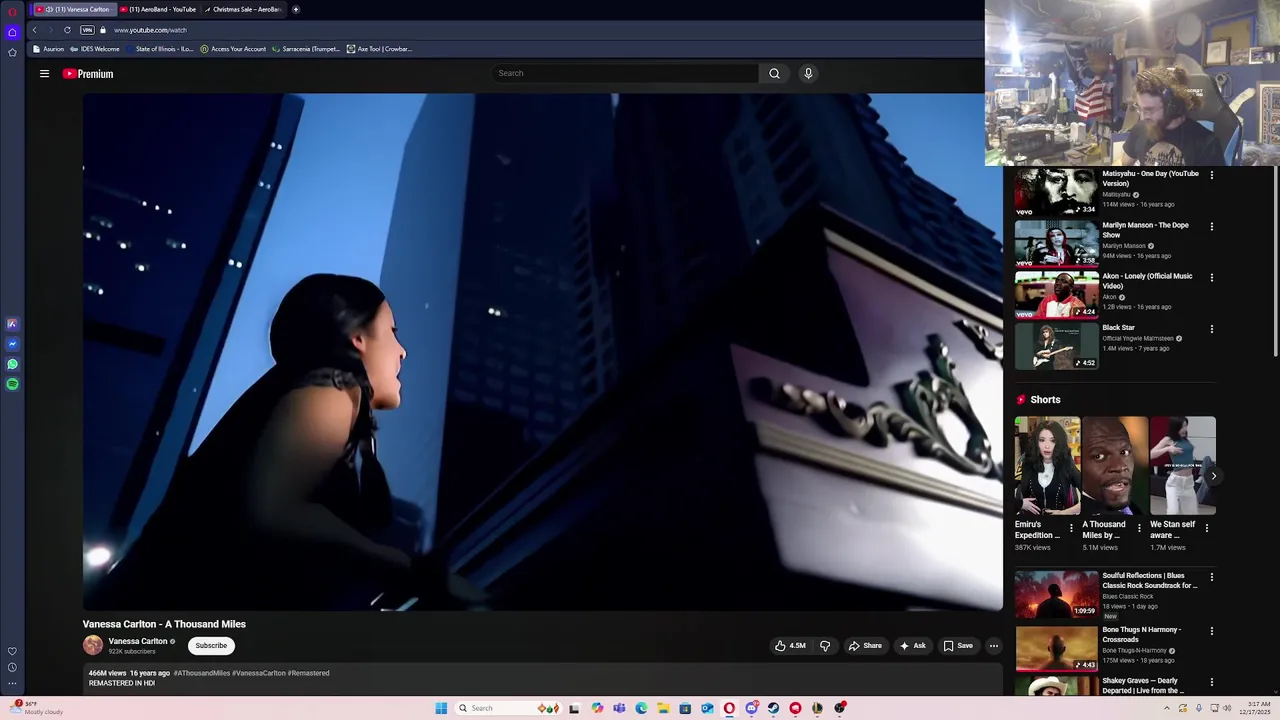Click the site lock security icon
Viewport: 1280px width, 720px height.
(102, 30)
